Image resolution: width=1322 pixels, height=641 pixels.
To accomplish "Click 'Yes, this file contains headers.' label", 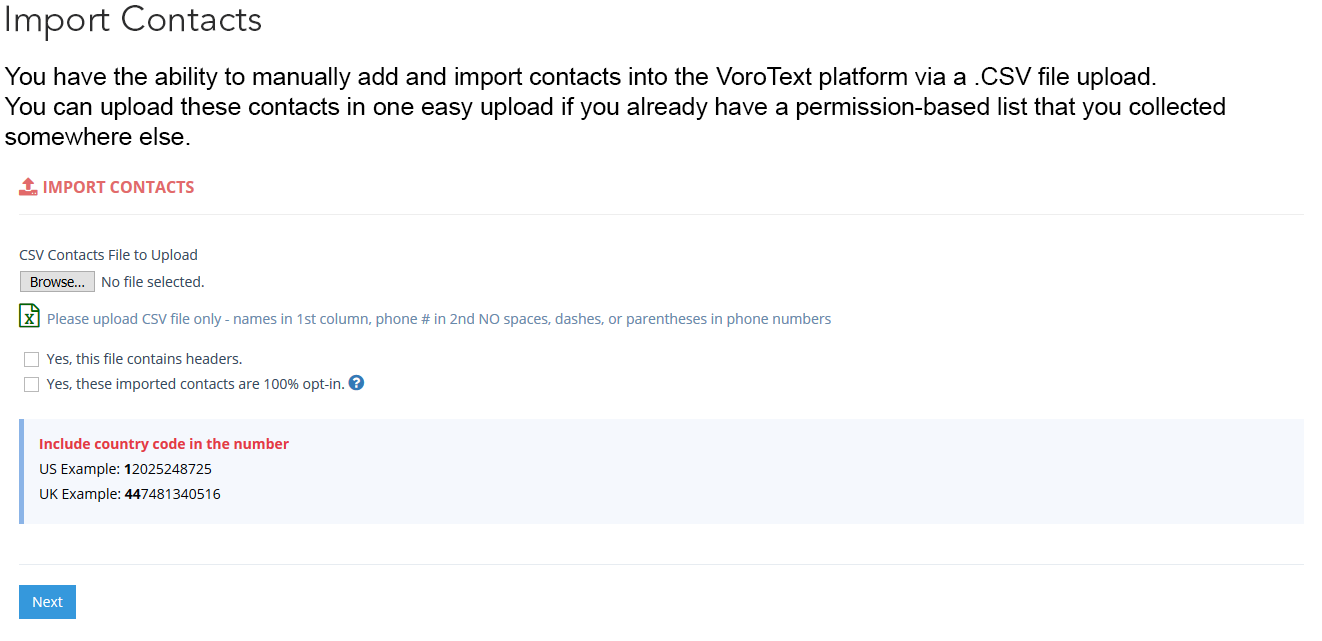I will [144, 359].
